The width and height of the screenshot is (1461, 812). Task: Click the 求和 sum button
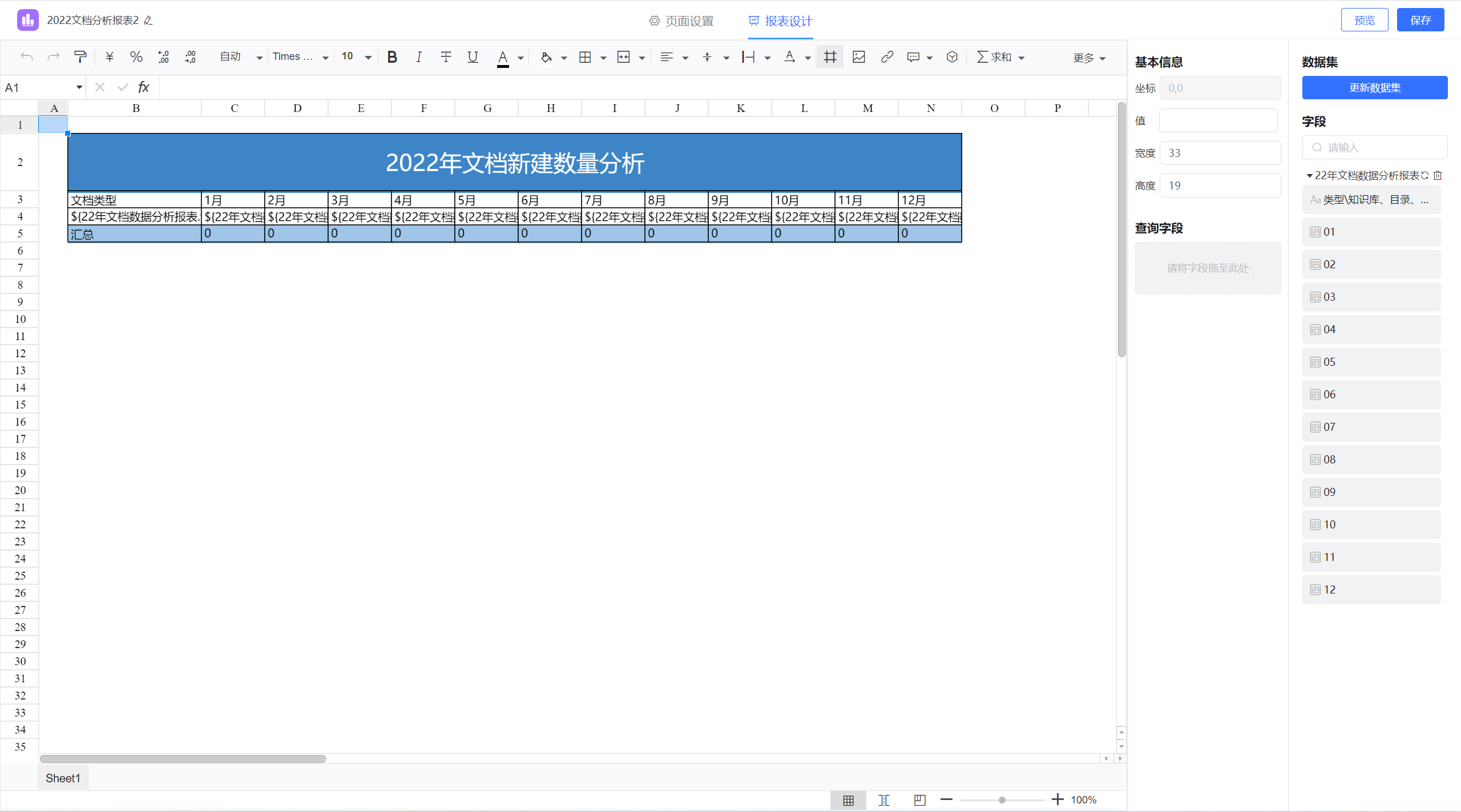[994, 57]
